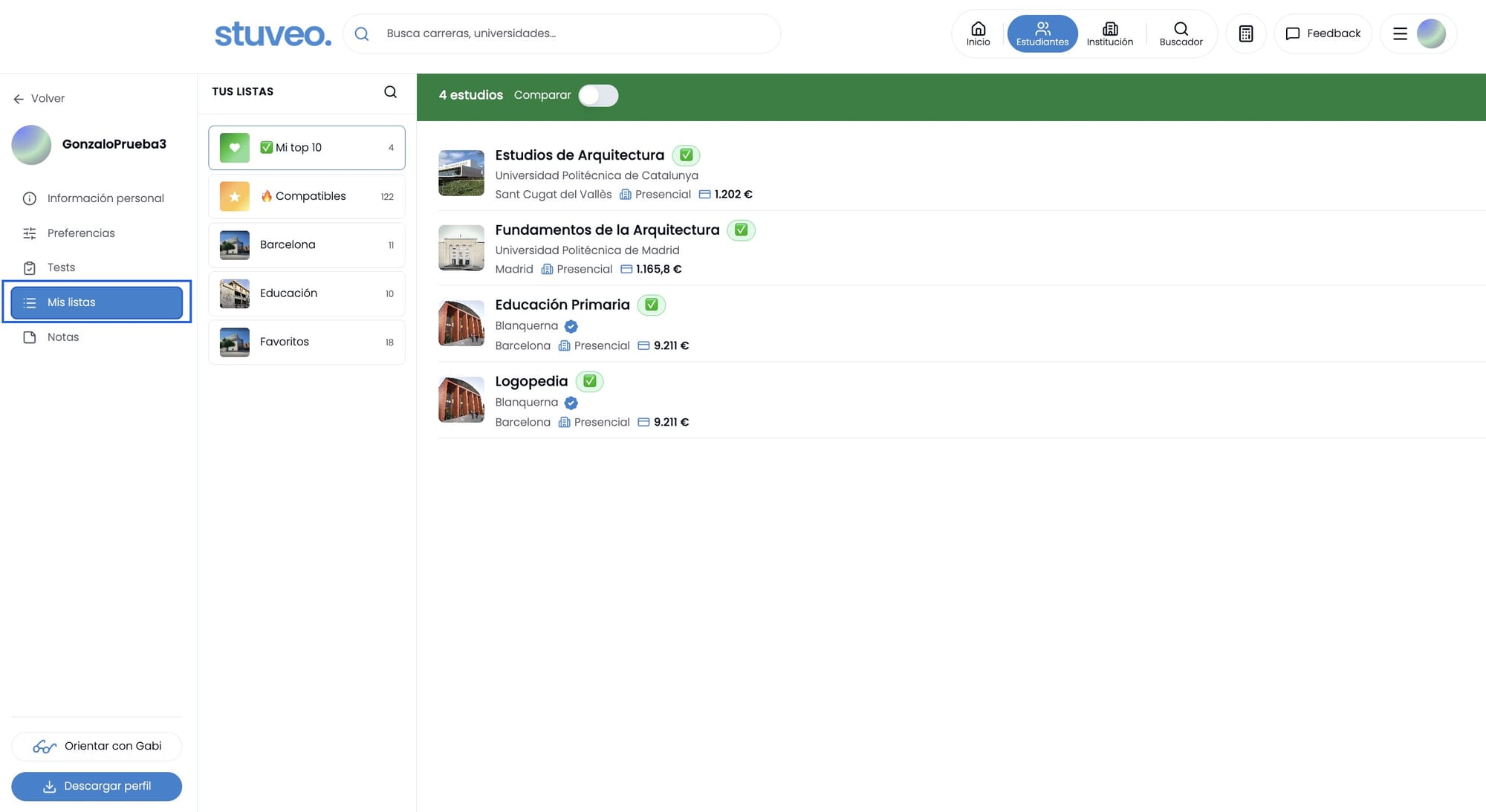Click the search magnifier in the top search bar
The image size is (1486, 812).
pyautogui.click(x=362, y=33)
